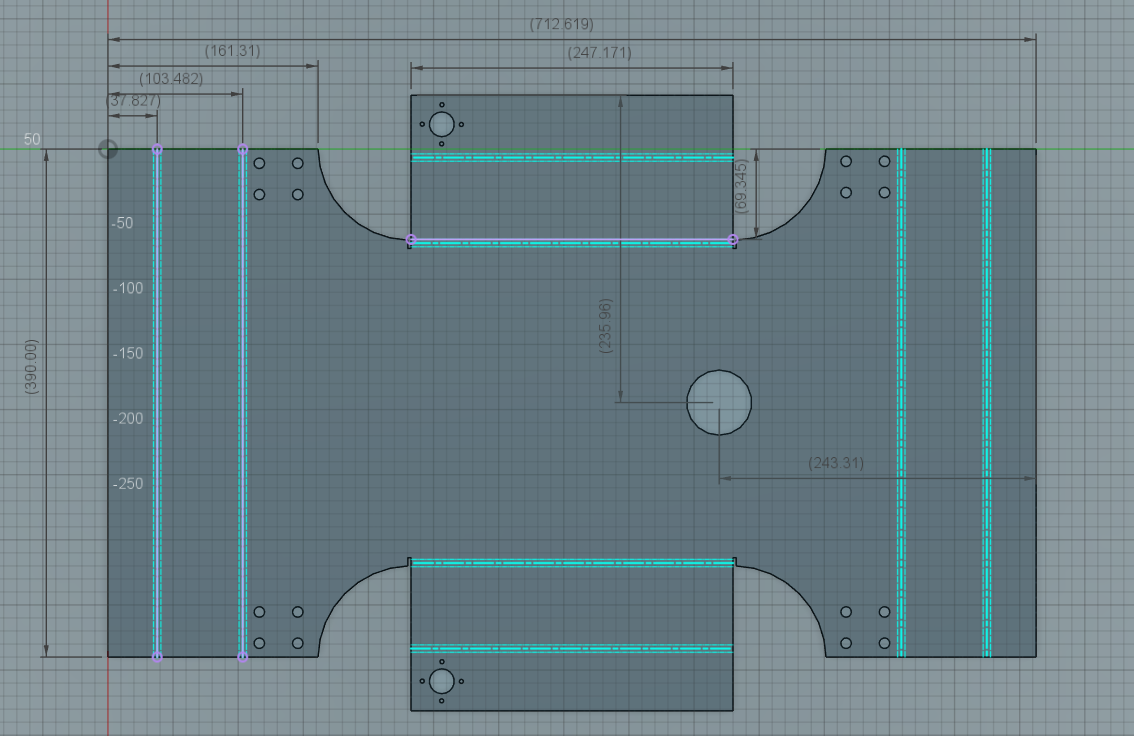Click left endpoint of highlighted horizontal line
This screenshot has height=736, width=1134.
point(411,240)
